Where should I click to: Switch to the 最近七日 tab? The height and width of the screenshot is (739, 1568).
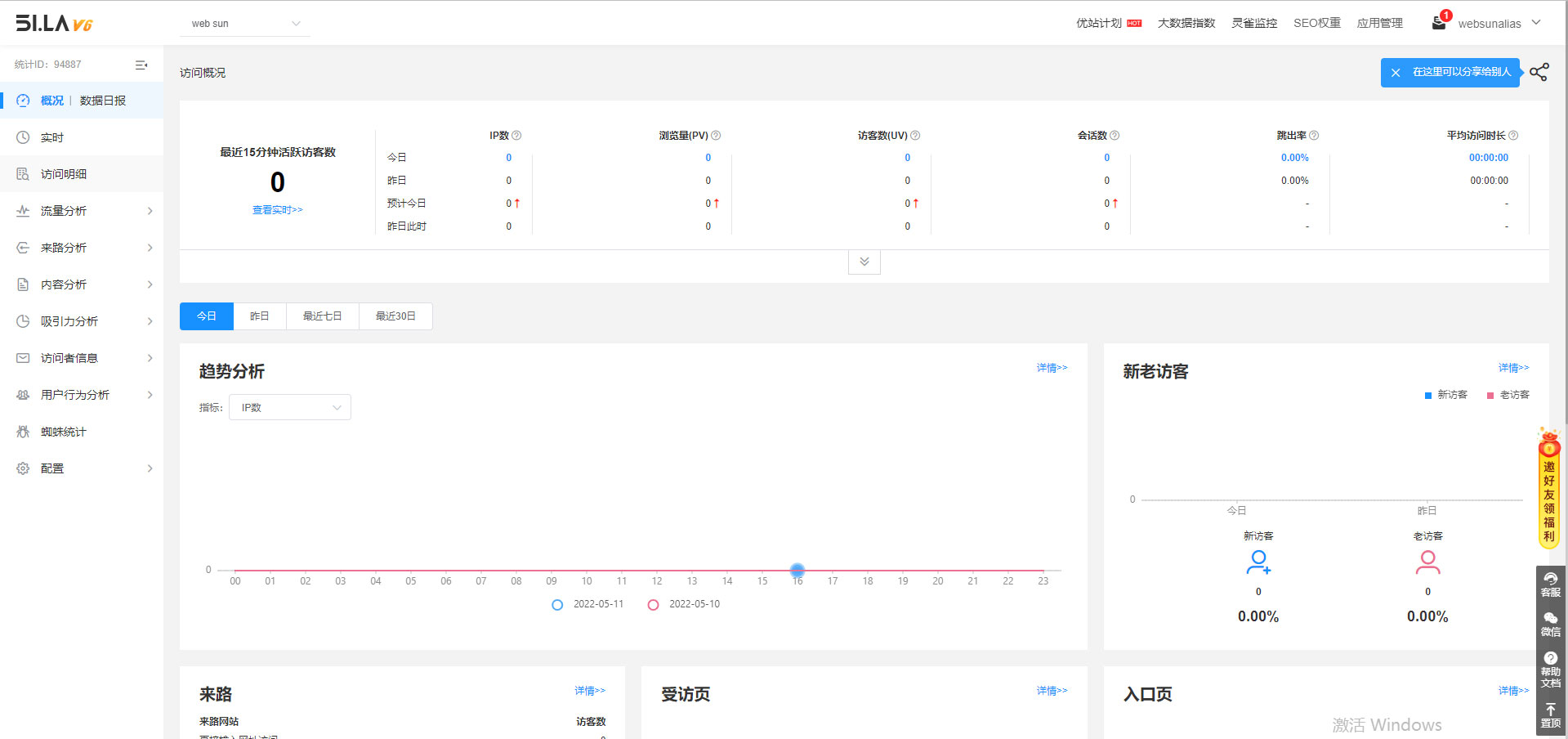[322, 316]
